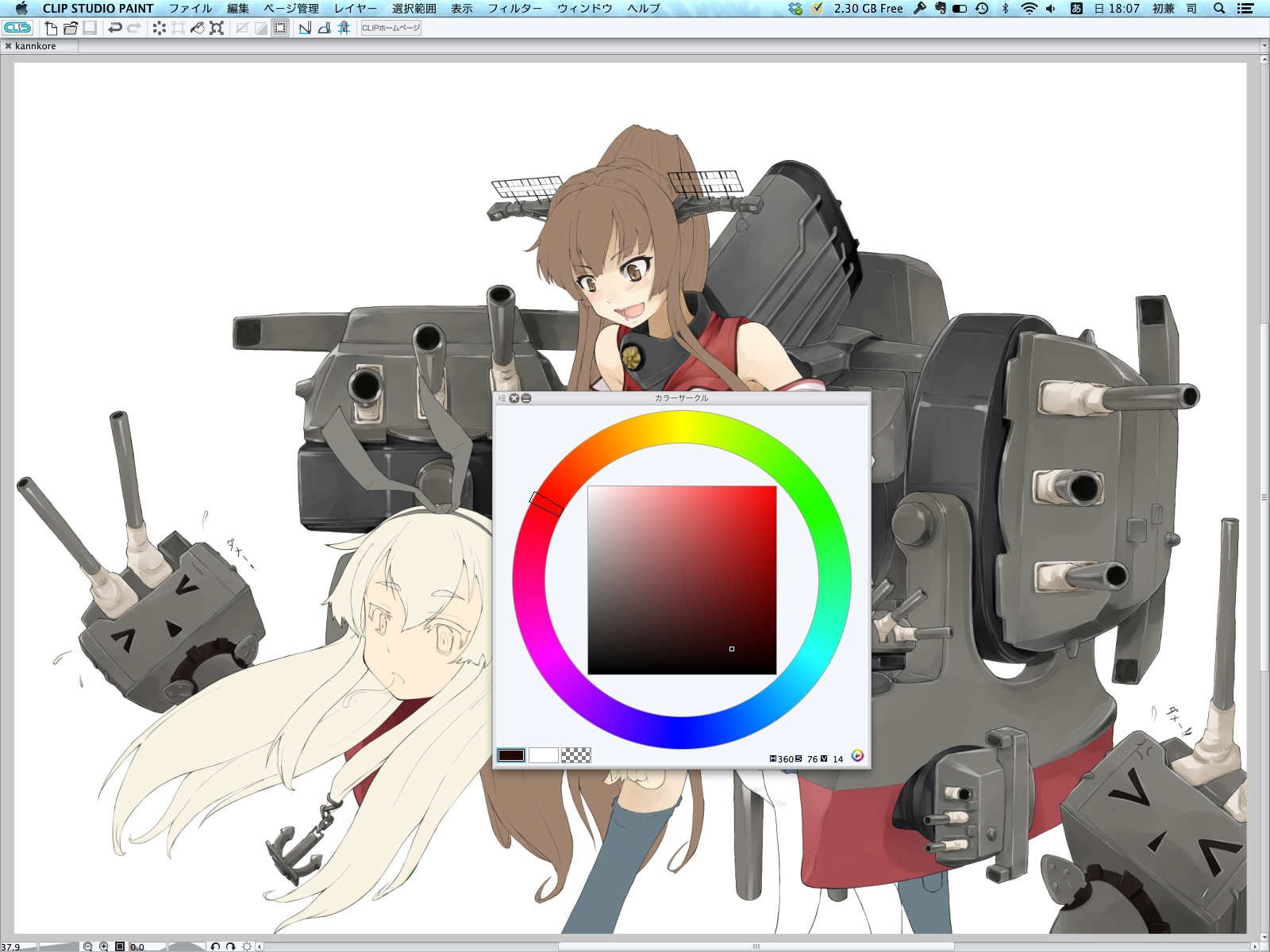Rotate the canvas view left
The image size is (1270, 952).
[214, 946]
